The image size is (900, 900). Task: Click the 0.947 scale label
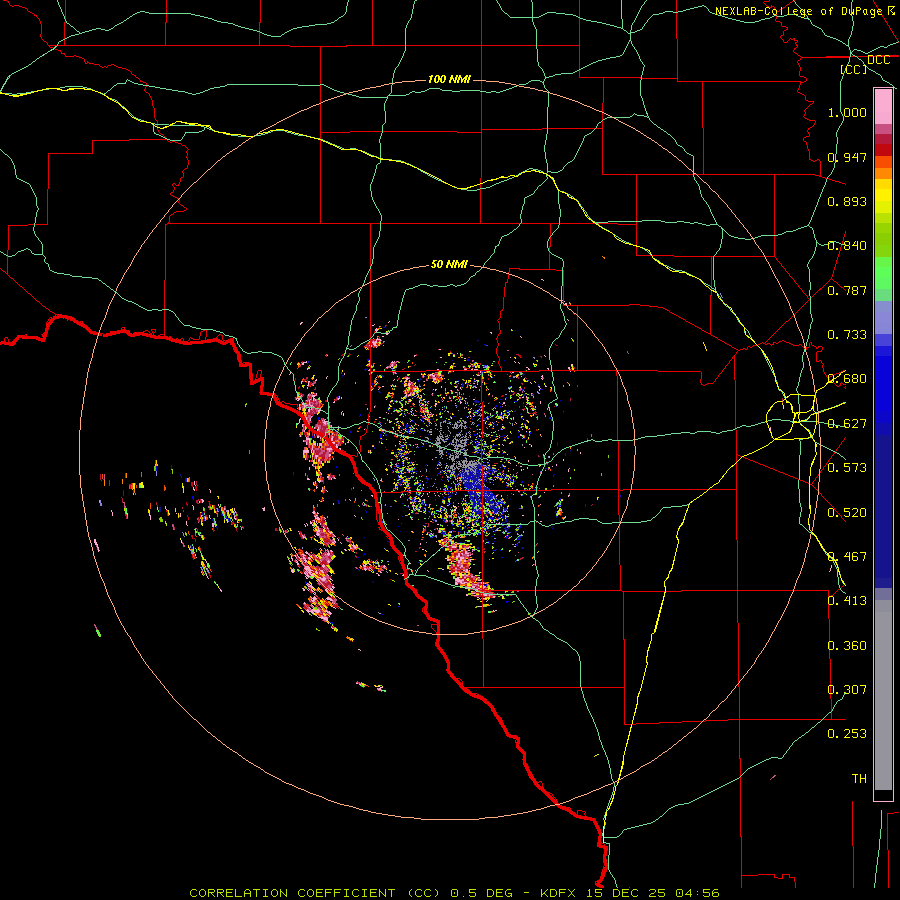(x=847, y=157)
